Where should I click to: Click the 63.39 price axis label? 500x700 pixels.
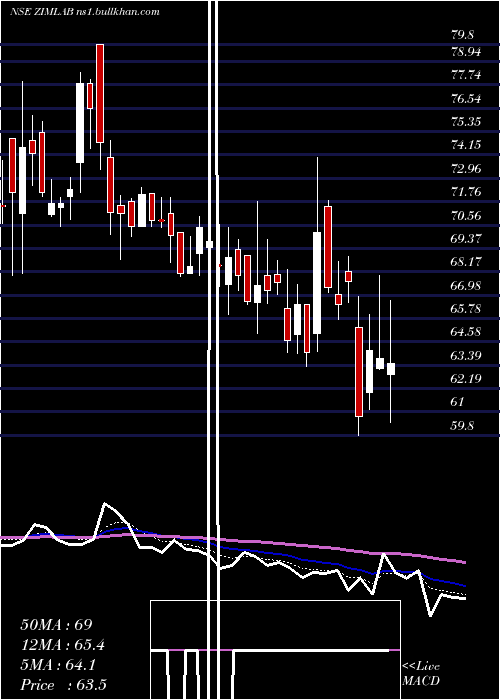point(466,356)
